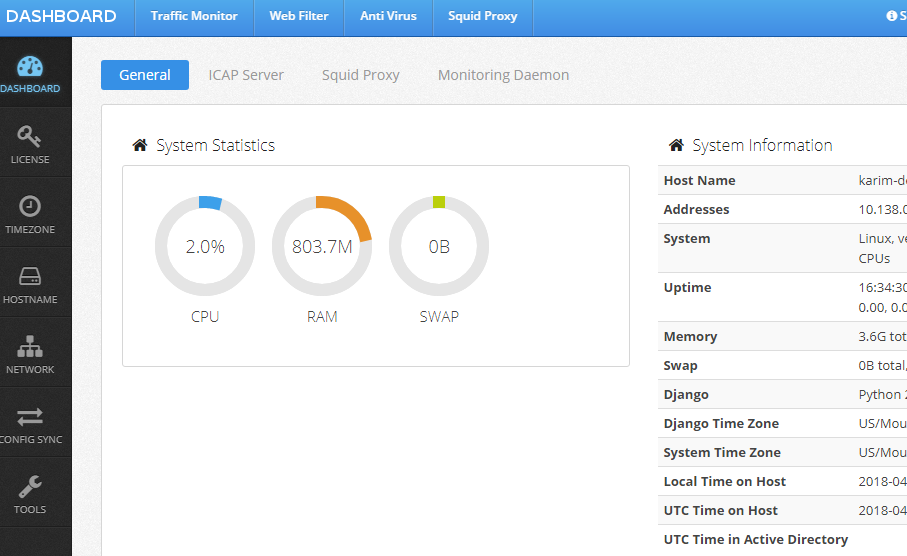Open the Dashboard sidebar icon
The image size is (907, 556).
30,67
